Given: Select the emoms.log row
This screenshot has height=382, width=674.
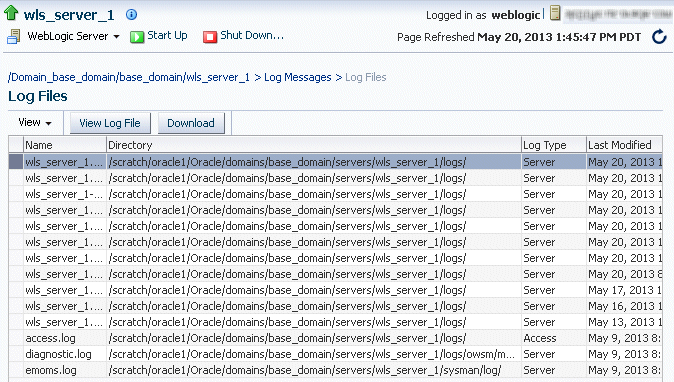Looking at the screenshot, I should click(x=335, y=370).
